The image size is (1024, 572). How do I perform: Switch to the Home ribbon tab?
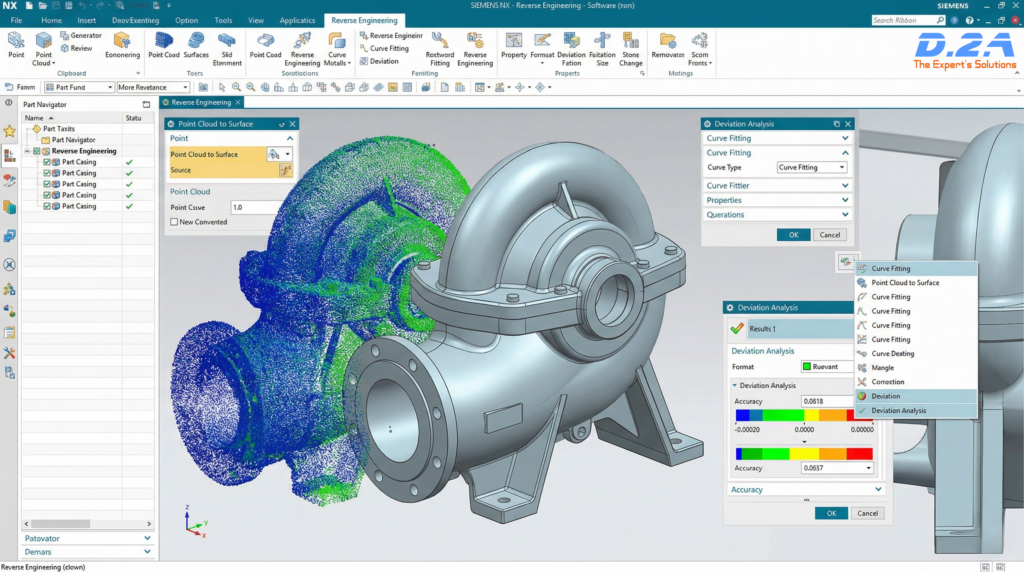point(51,20)
